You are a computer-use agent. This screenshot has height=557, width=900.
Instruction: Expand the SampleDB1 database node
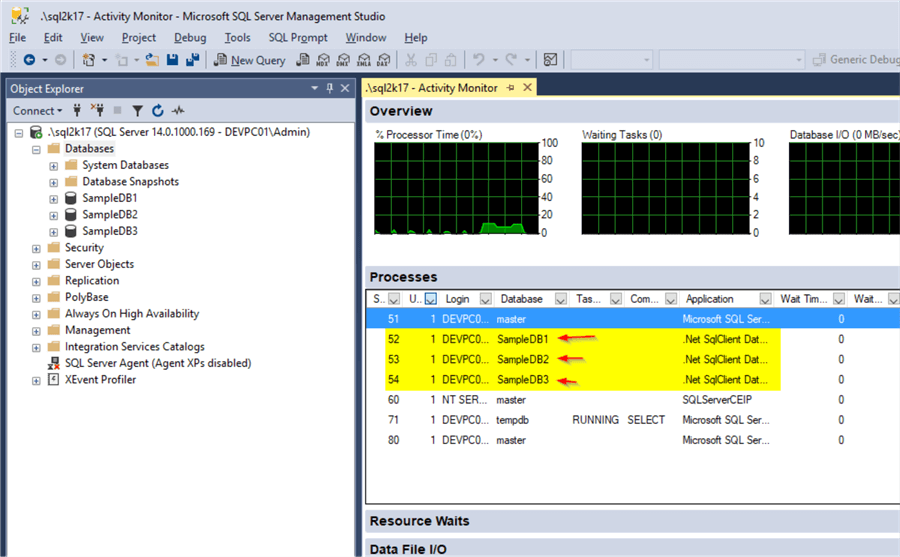[53, 198]
